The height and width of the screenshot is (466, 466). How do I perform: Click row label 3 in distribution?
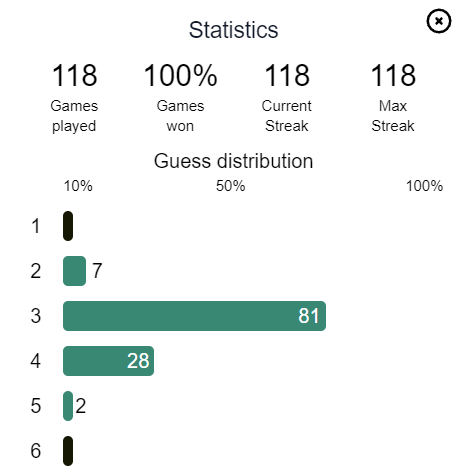36,316
